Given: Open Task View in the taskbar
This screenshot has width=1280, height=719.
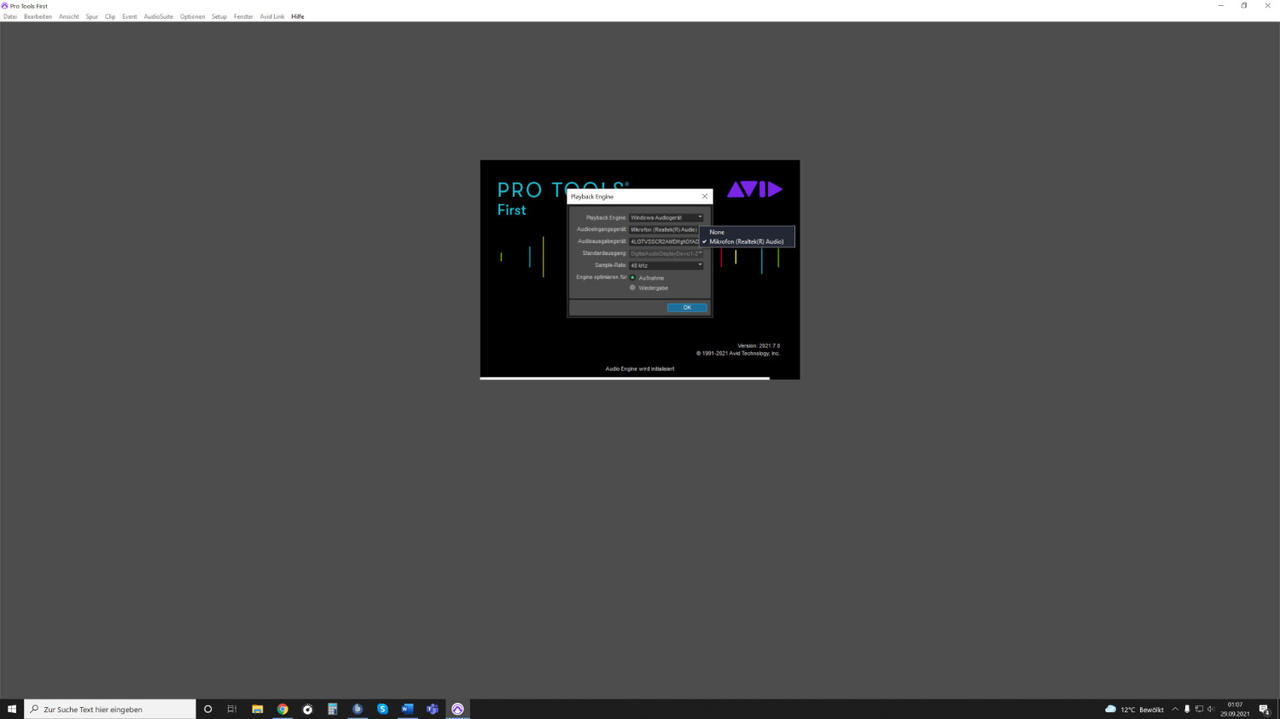Looking at the screenshot, I should (232, 709).
